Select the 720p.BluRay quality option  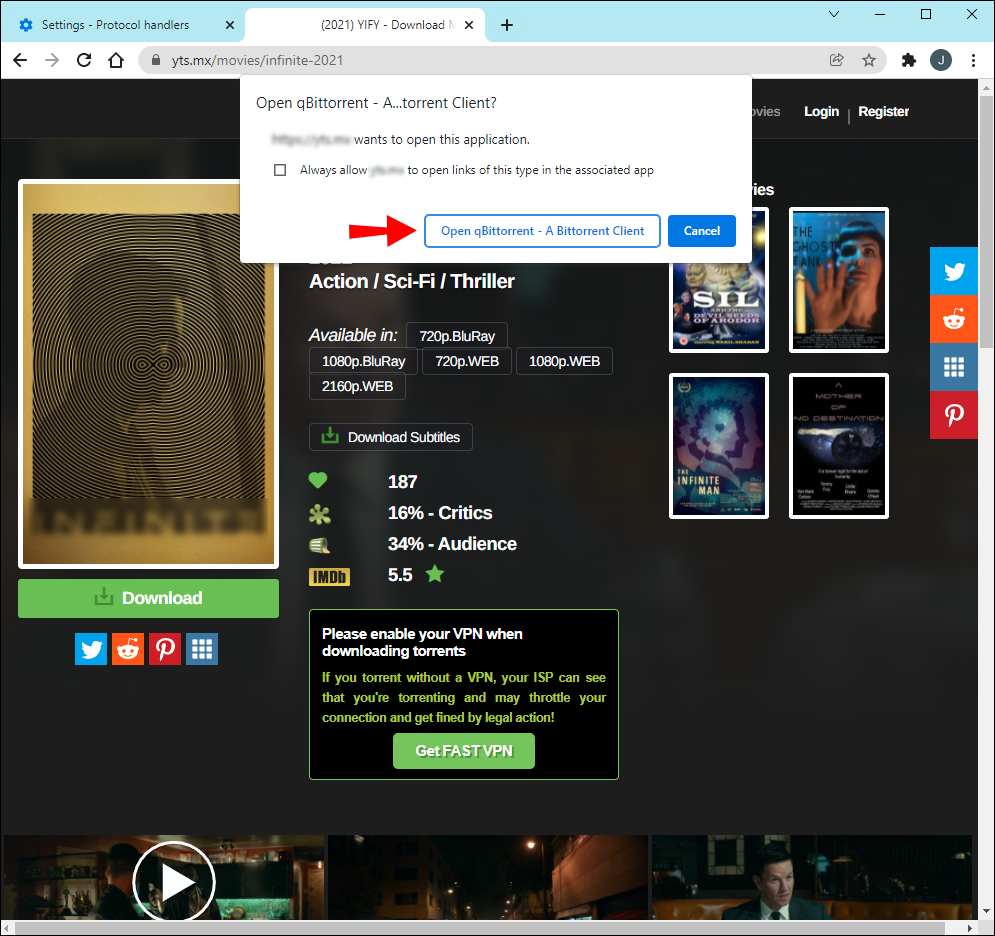[457, 336]
